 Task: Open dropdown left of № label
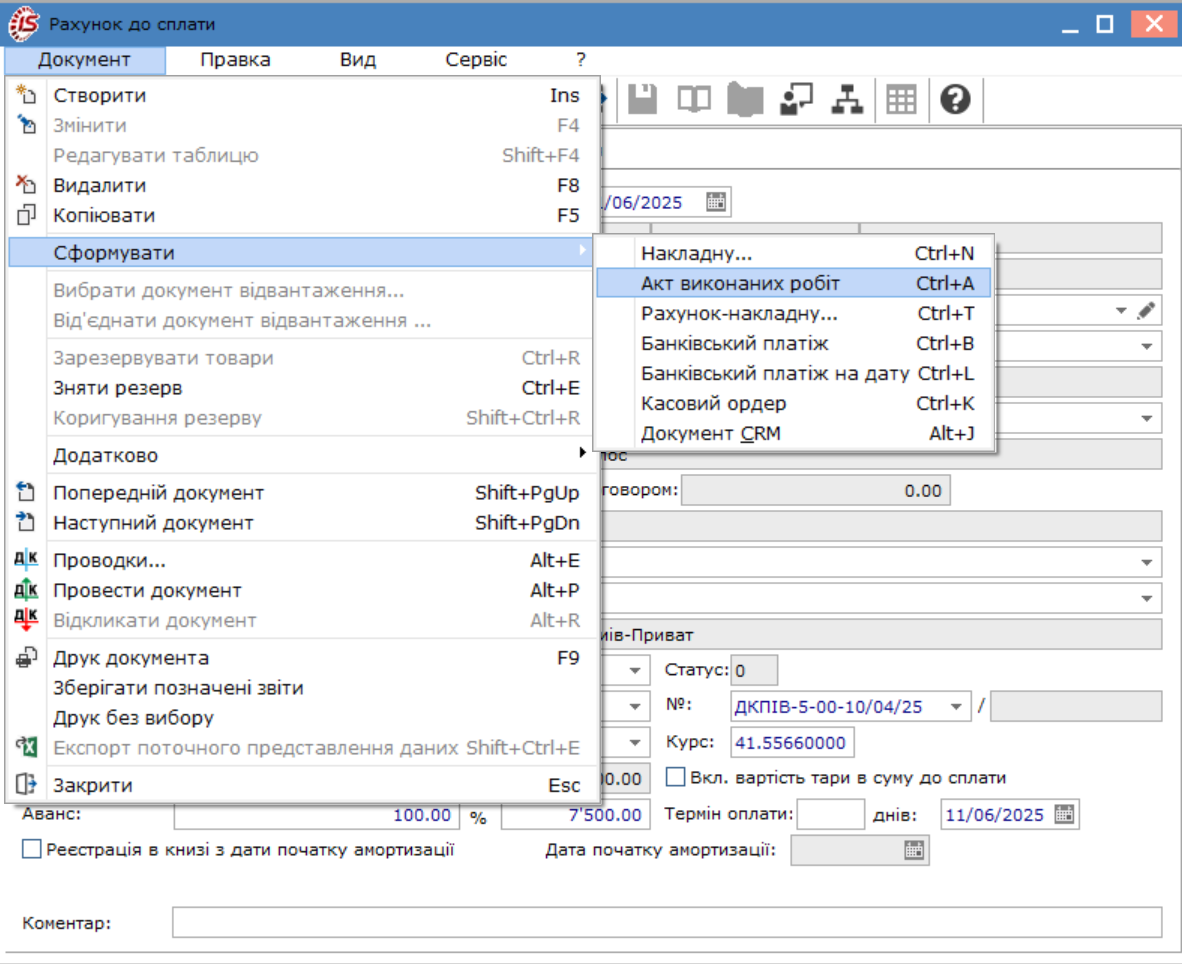click(x=635, y=706)
